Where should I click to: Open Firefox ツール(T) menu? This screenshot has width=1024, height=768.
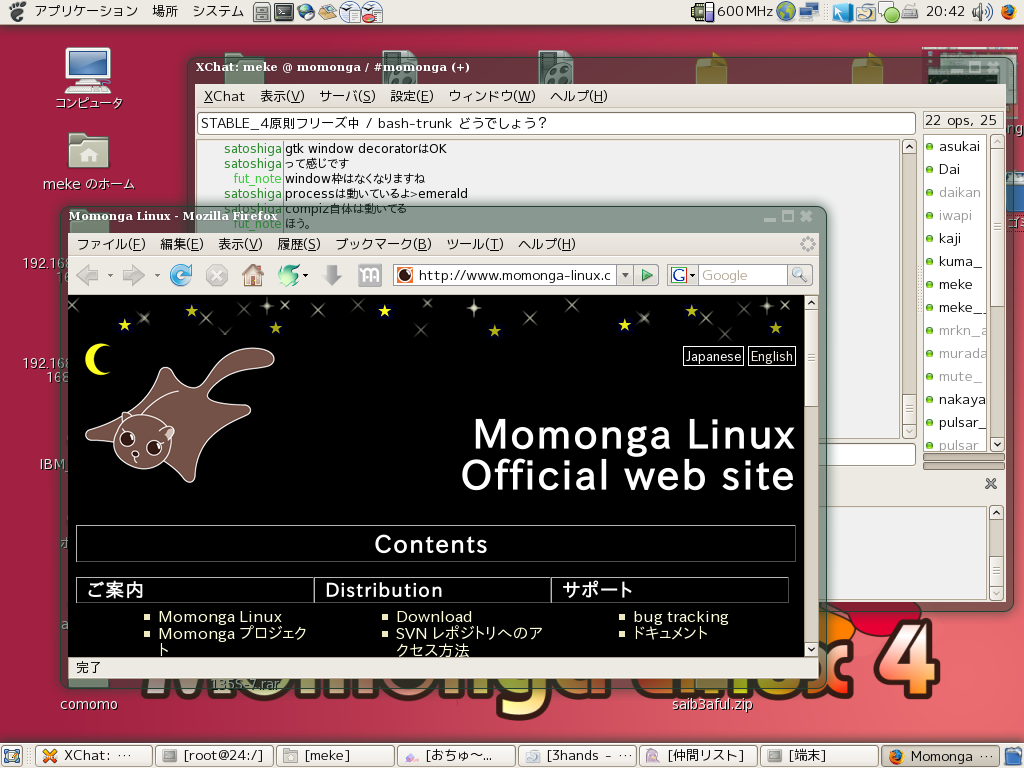tap(475, 244)
